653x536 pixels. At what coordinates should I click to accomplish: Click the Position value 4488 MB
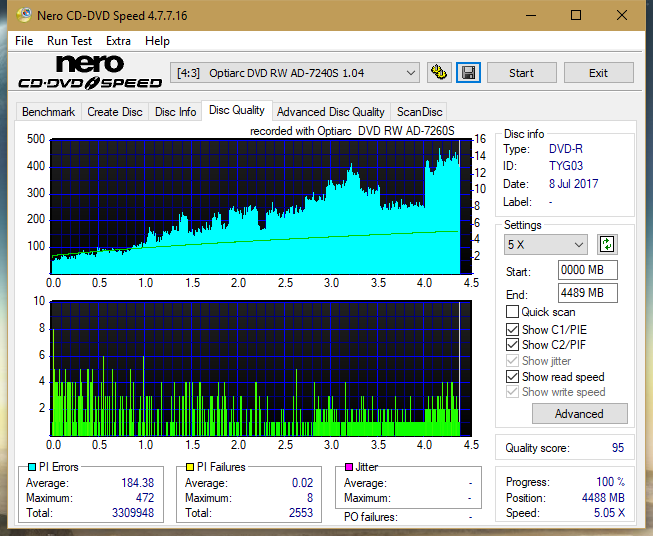(x=603, y=498)
